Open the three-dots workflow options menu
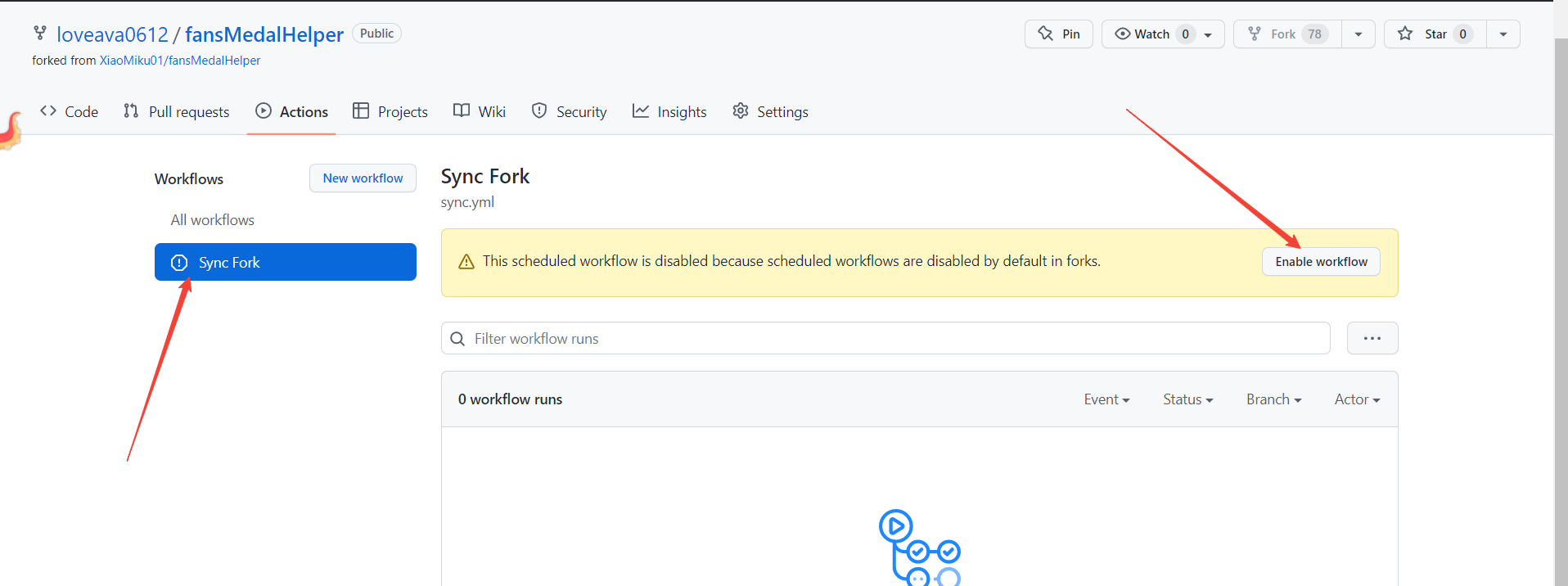This screenshot has width=1568, height=586. click(1372, 339)
